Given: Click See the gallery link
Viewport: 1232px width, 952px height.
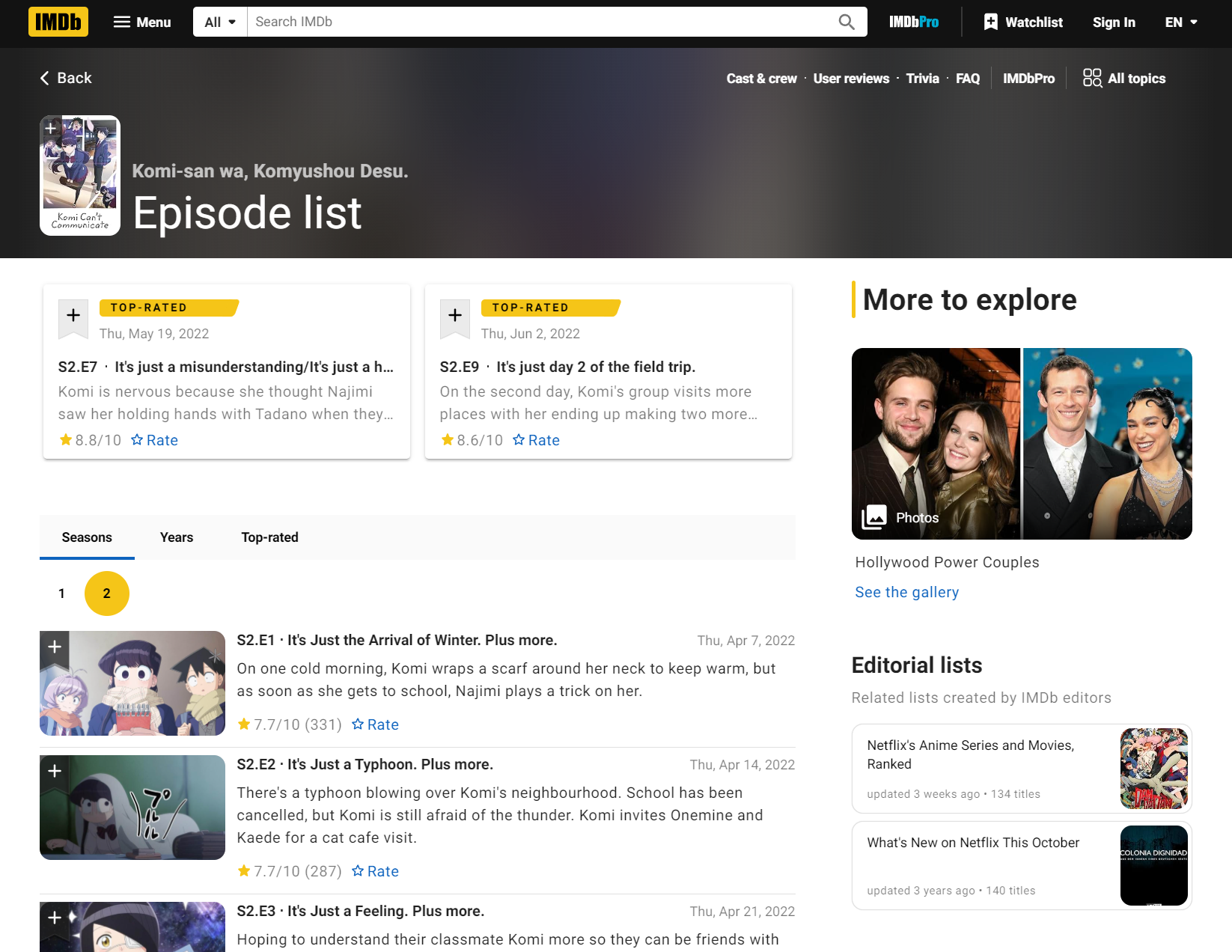Looking at the screenshot, I should pos(906,592).
